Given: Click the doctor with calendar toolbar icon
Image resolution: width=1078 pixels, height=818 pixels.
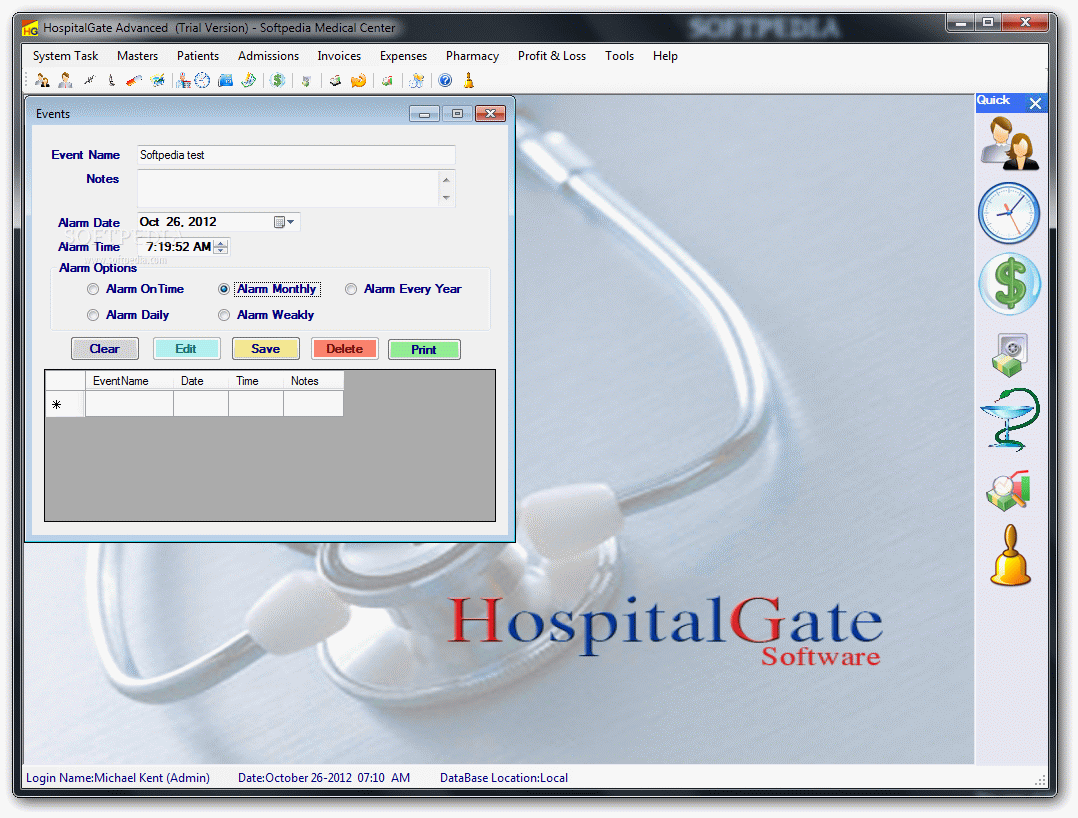Looking at the screenshot, I should tap(184, 80).
